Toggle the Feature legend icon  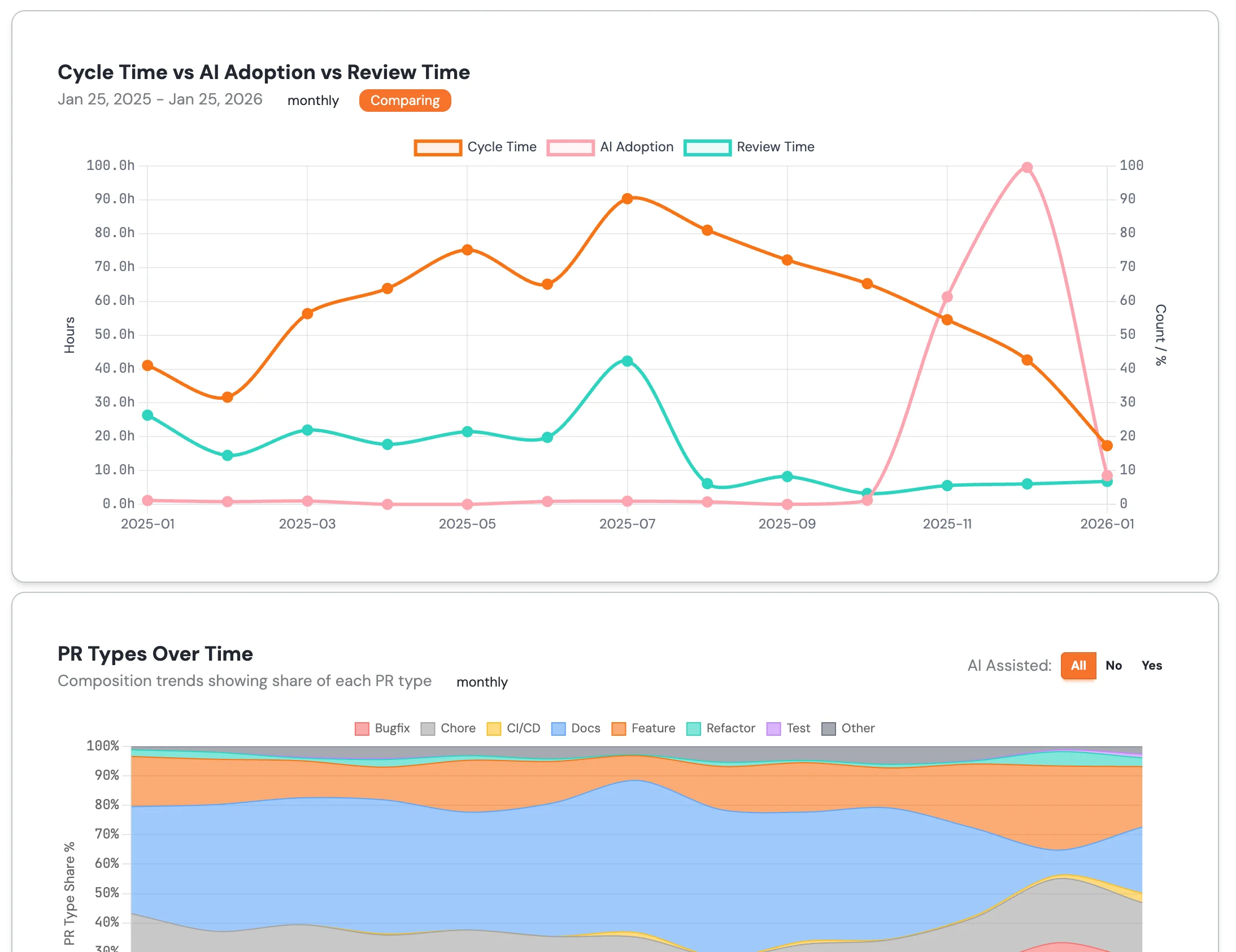619,728
